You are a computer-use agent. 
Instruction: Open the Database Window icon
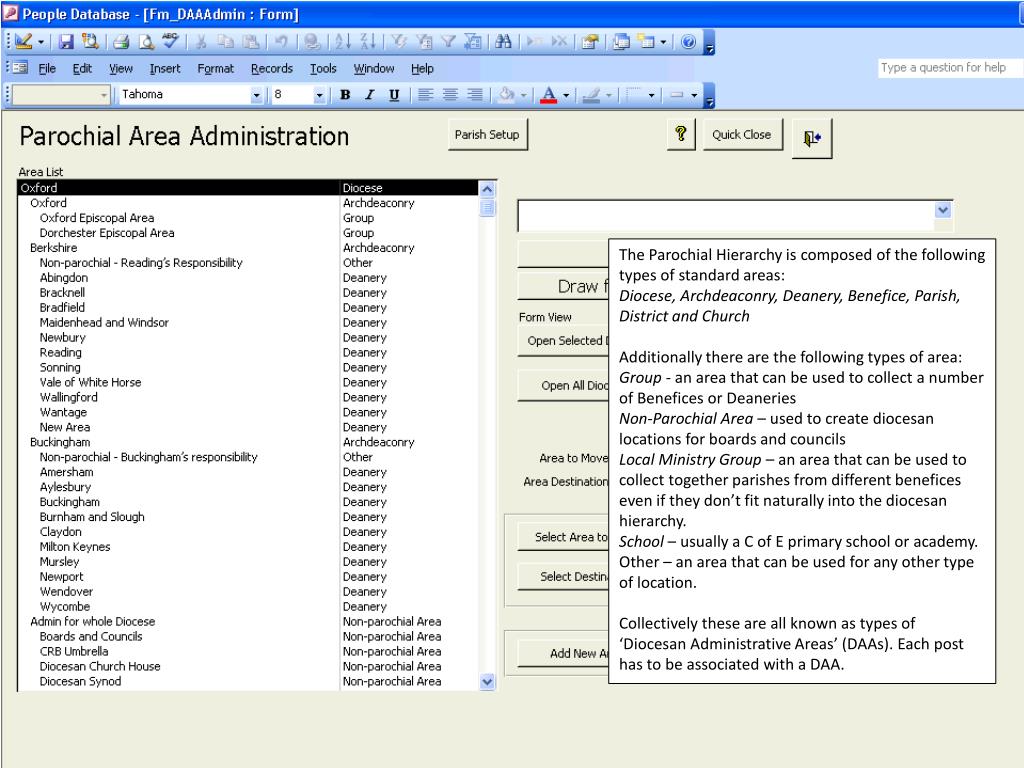tap(621, 42)
